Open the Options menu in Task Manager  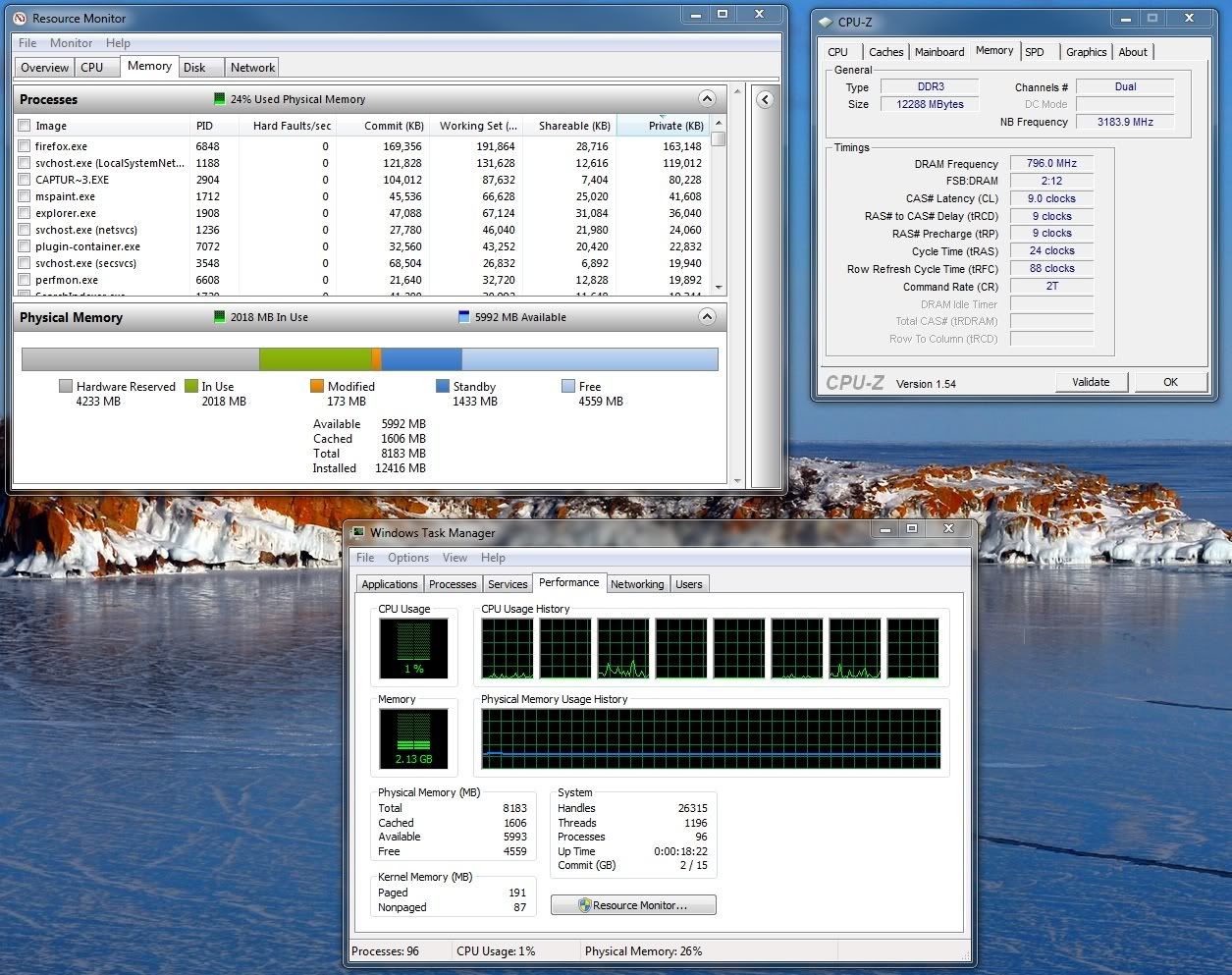tap(408, 558)
